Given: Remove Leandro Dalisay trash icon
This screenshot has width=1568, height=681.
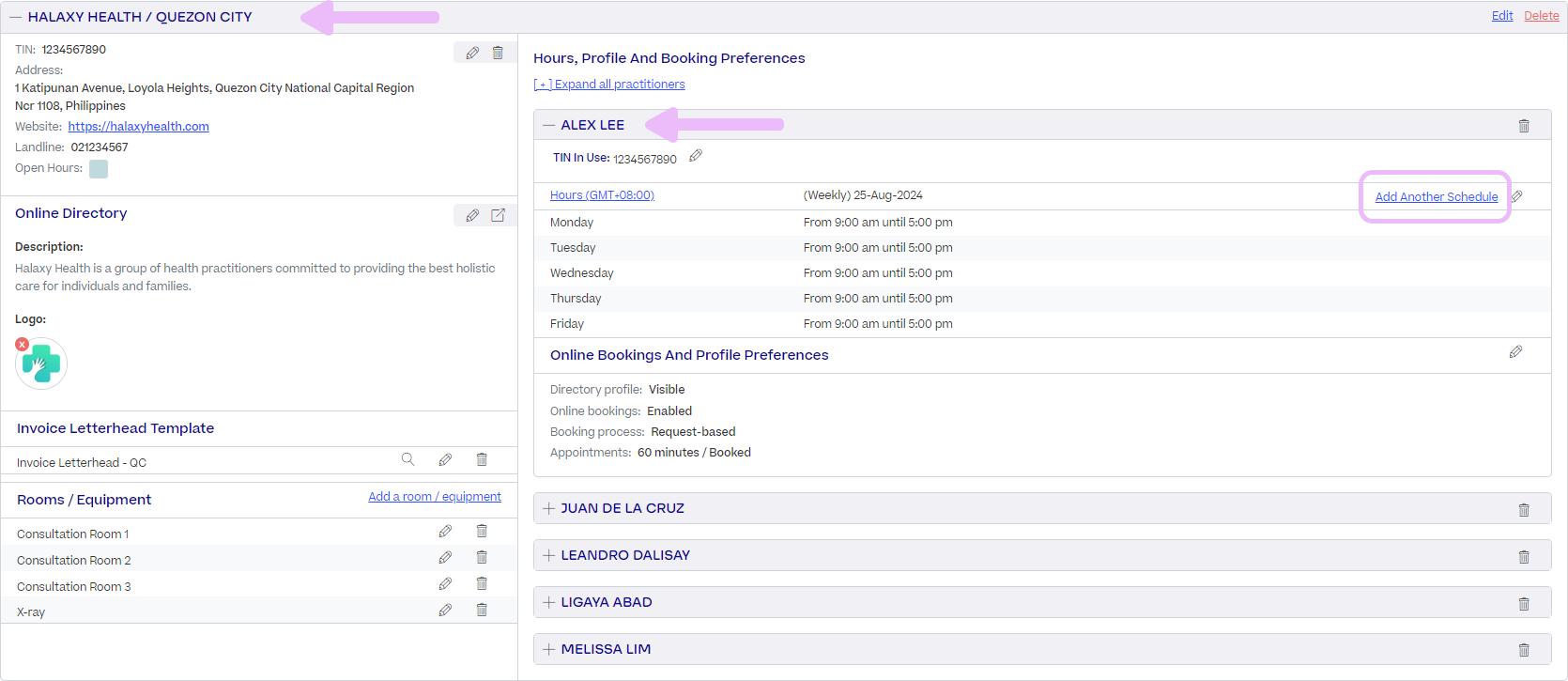Looking at the screenshot, I should [x=1524, y=557].
